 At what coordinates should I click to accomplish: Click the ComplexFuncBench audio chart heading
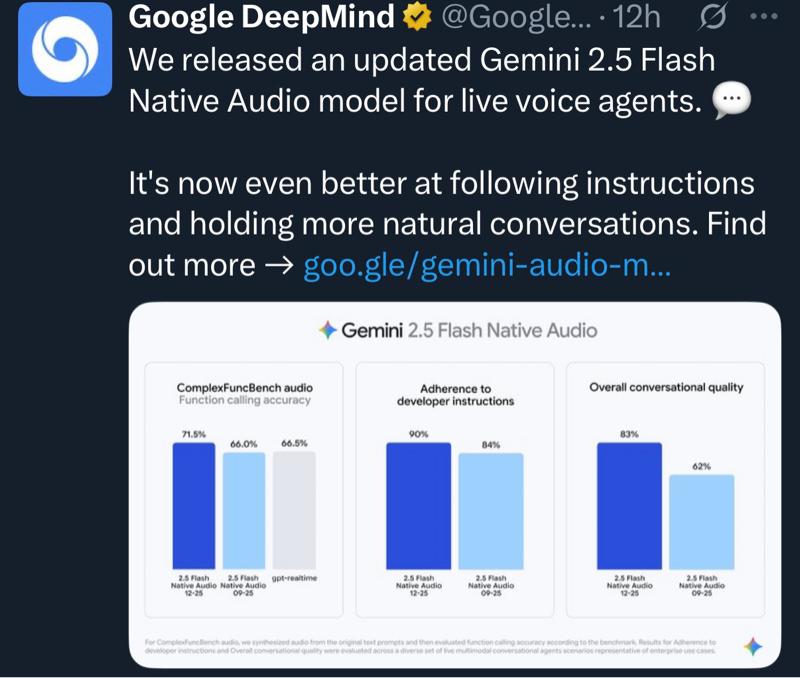pyautogui.click(x=245, y=387)
